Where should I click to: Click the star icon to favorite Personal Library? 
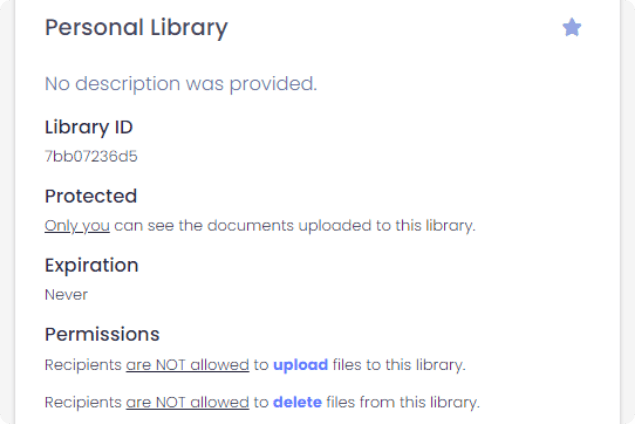572,27
